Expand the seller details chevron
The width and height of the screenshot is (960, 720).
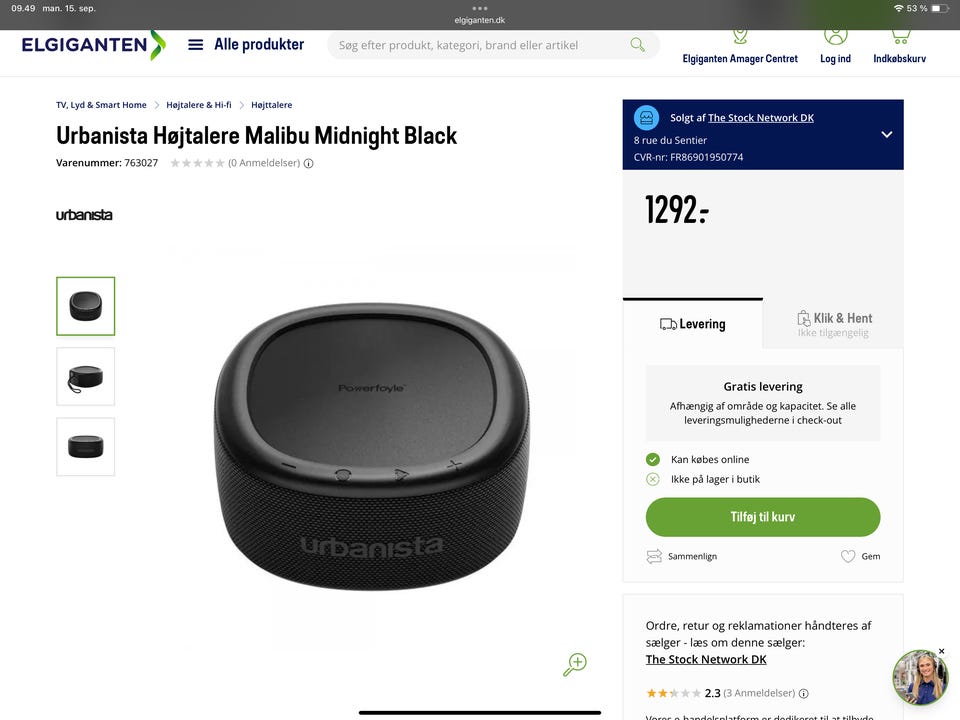[x=887, y=135]
